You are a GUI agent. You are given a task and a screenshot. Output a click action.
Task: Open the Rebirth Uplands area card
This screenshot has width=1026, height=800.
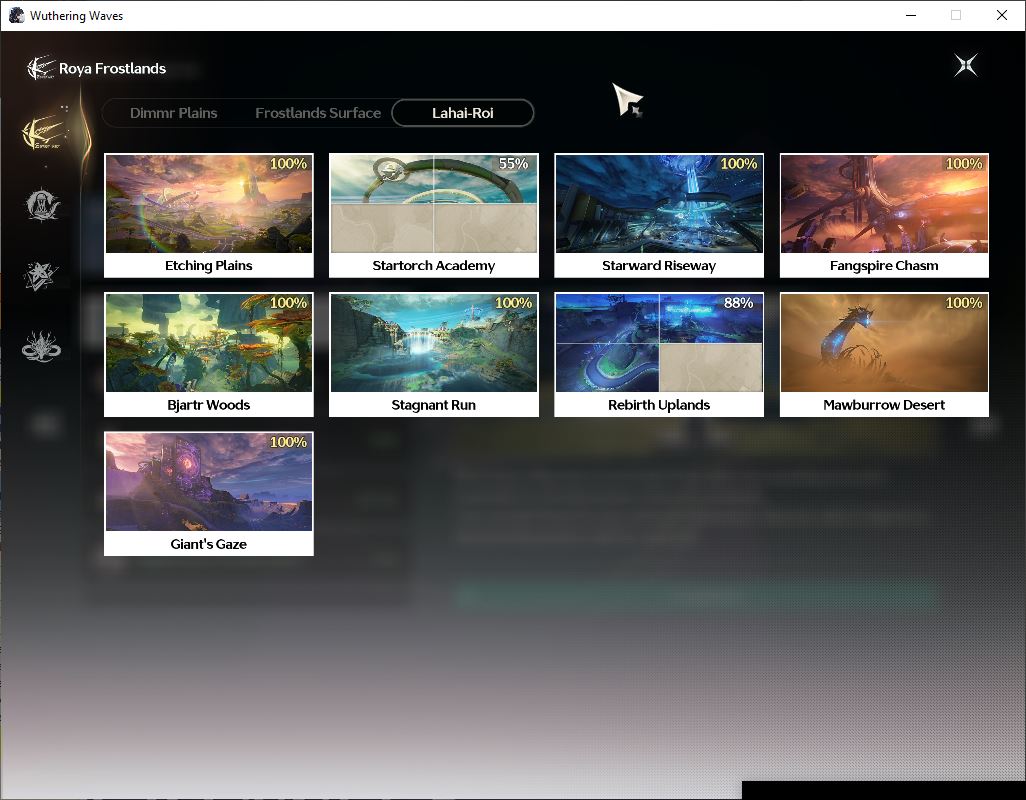pyautogui.click(x=659, y=355)
